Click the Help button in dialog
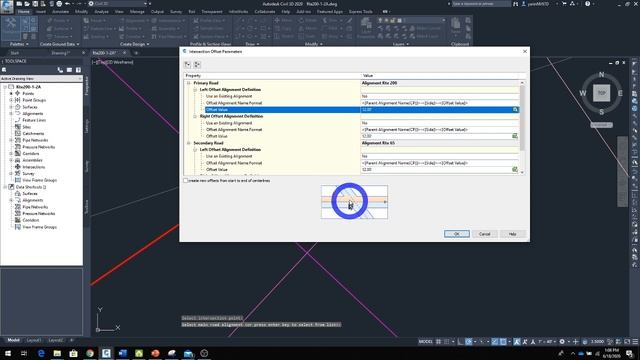640x360 pixels. click(512, 234)
